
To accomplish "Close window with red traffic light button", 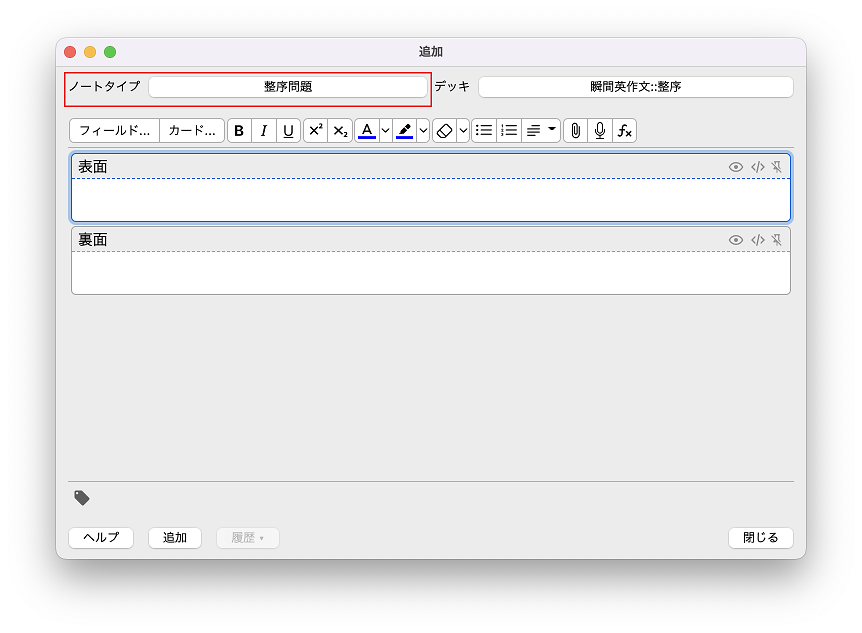I will (70, 52).
